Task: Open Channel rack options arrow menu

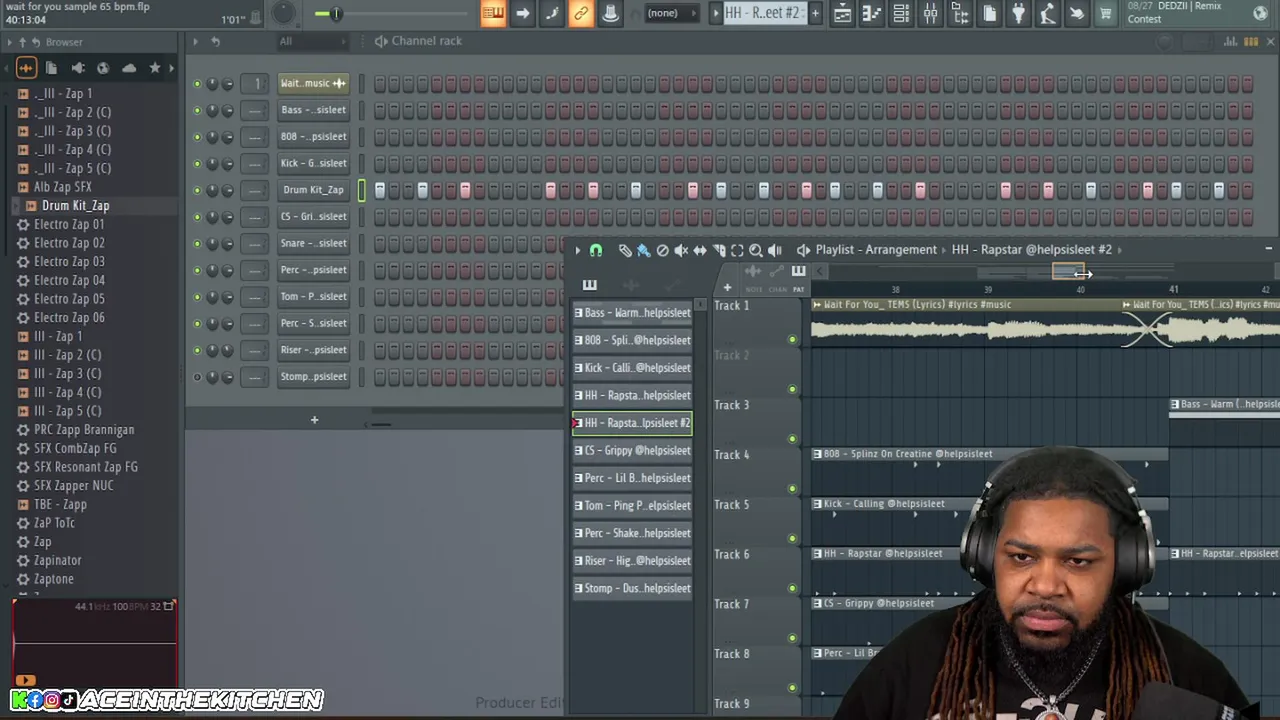Action: (195, 41)
